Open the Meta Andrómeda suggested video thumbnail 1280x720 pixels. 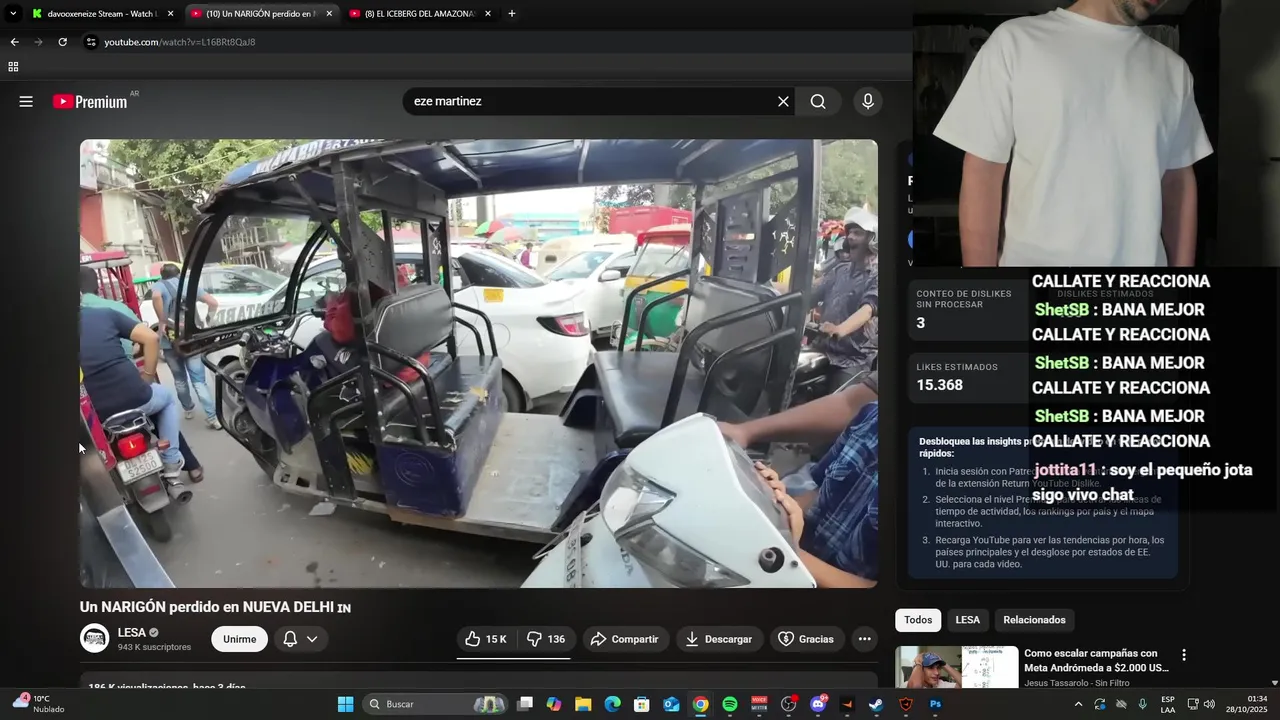pos(956,667)
